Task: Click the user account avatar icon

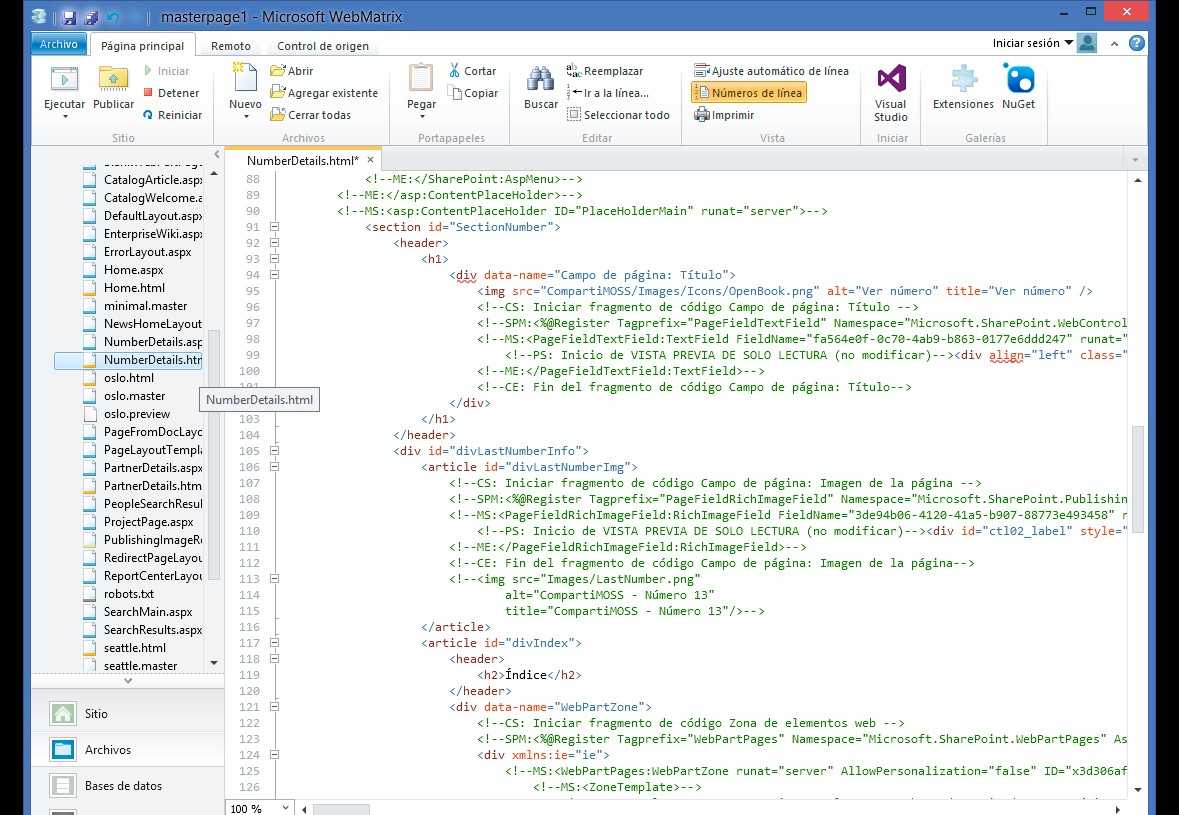Action: pyautogui.click(x=1087, y=43)
